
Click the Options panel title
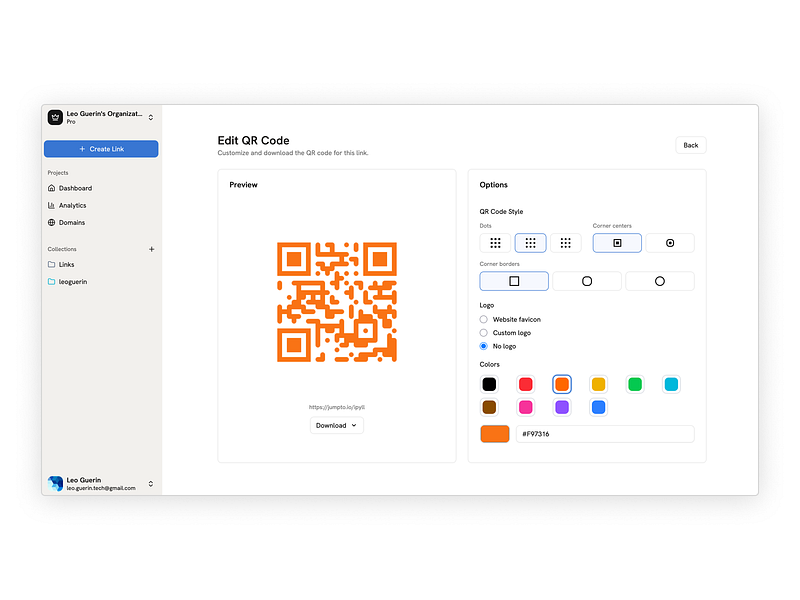(x=493, y=185)
